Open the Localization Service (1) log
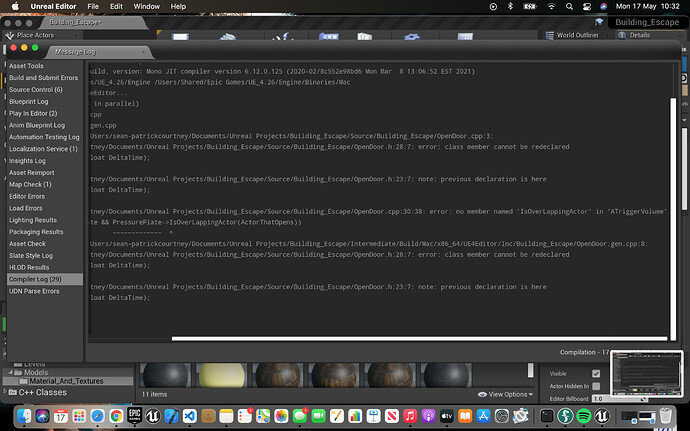The image size is (690, 431). tap(43, 149)
